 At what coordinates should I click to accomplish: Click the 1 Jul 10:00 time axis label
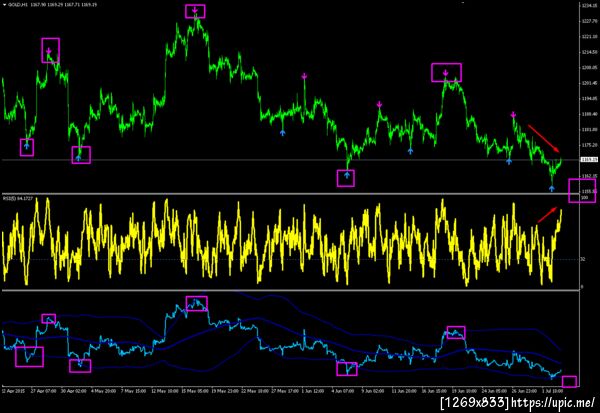pyautogui.click(x=553, y=391)
